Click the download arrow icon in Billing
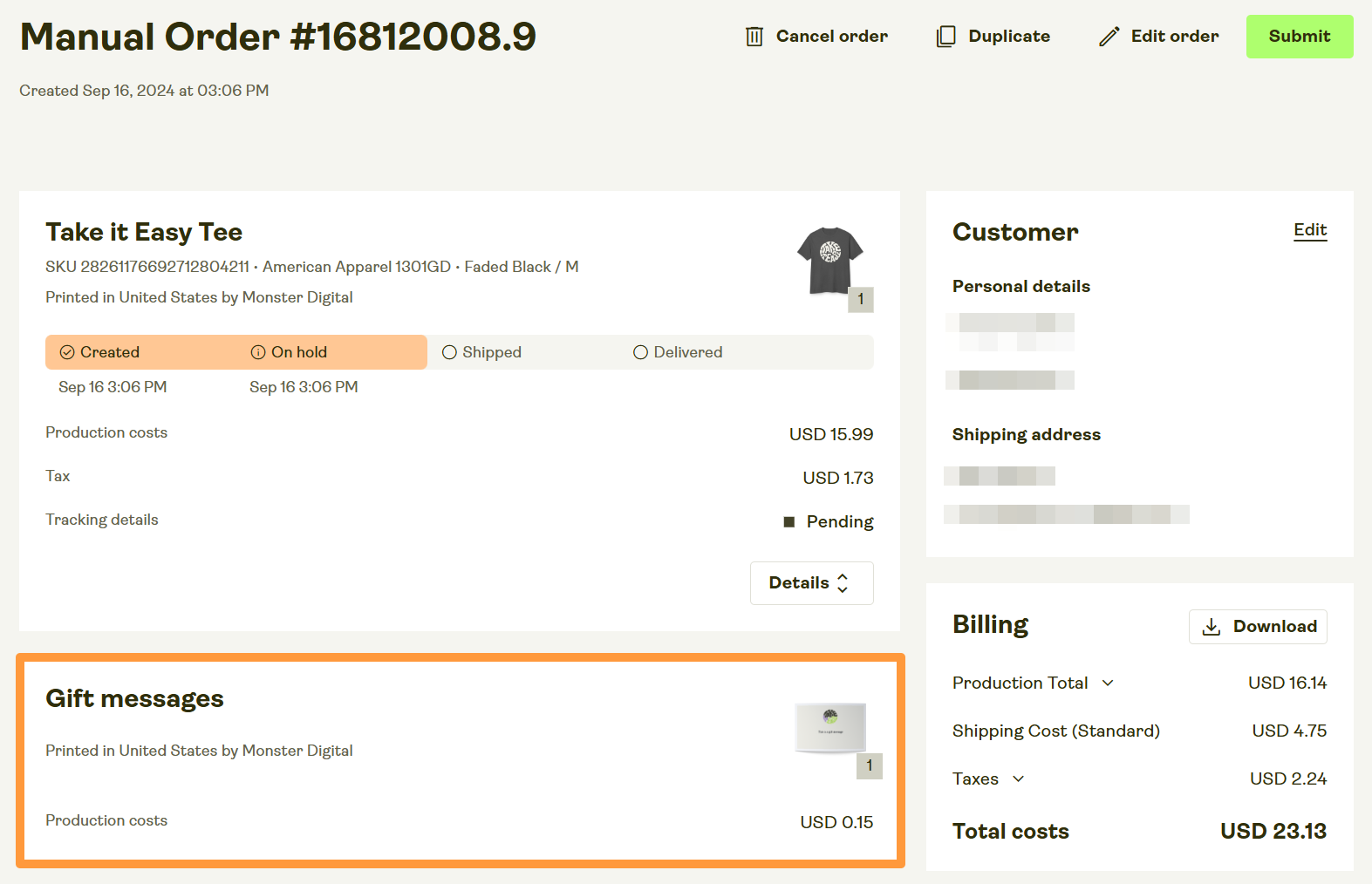Image resolution: width=1372 pixels, height=884 pixels. (x=1212, y=627)
